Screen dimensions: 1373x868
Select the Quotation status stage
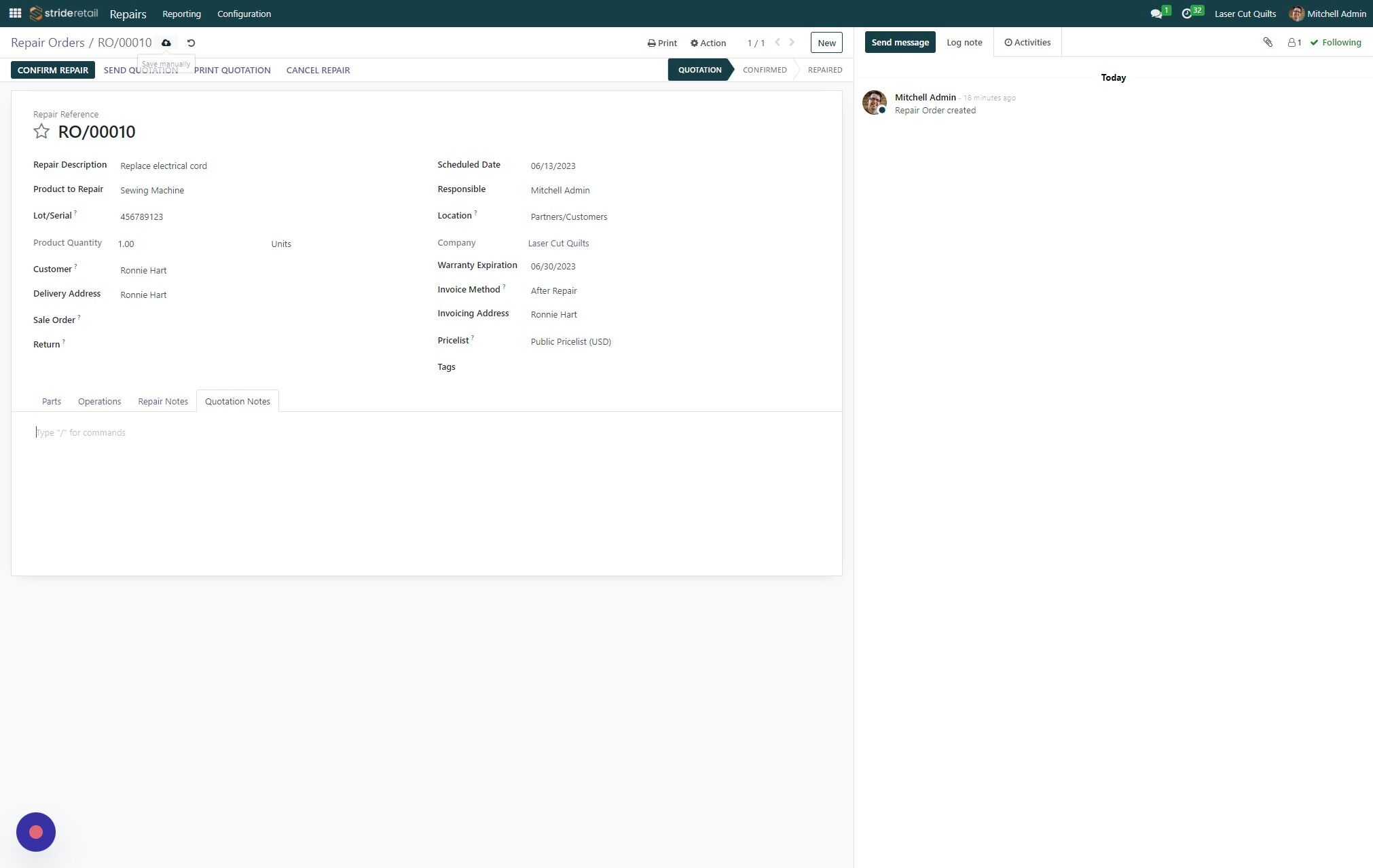coord(699,70)
